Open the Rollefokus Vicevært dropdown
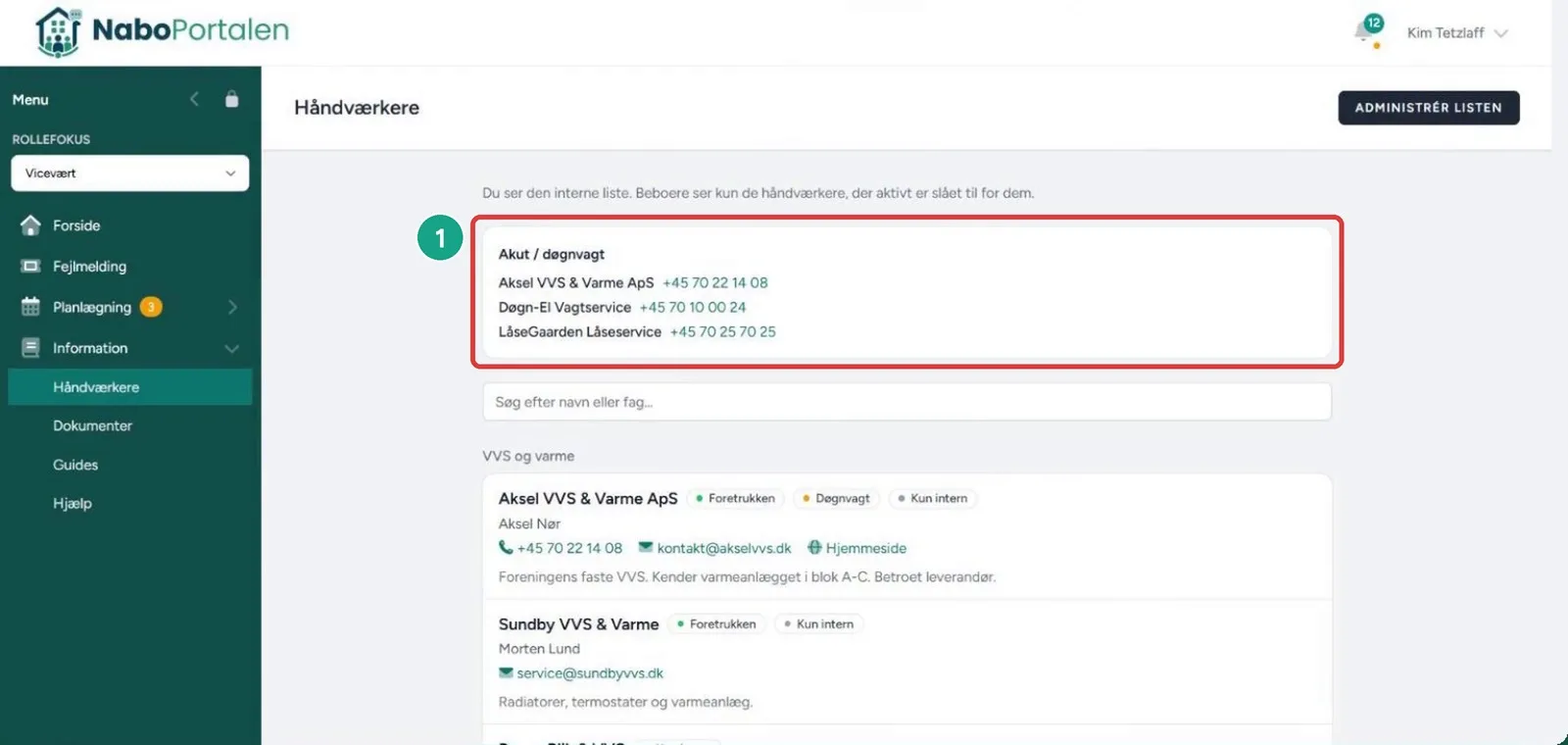Image resolution: width=1568 pixels, height=745 pixels. [130, 174]
